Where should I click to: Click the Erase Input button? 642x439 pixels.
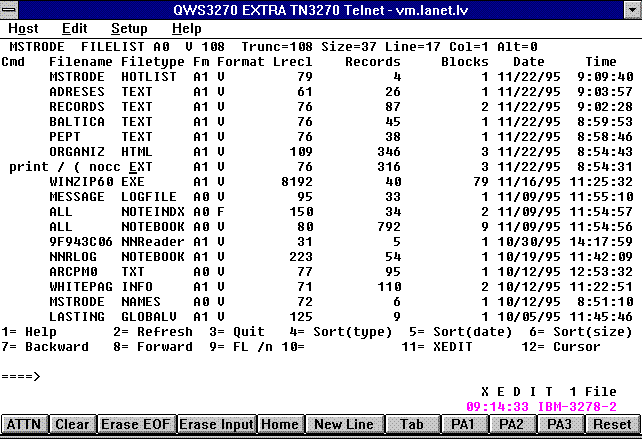216,424
